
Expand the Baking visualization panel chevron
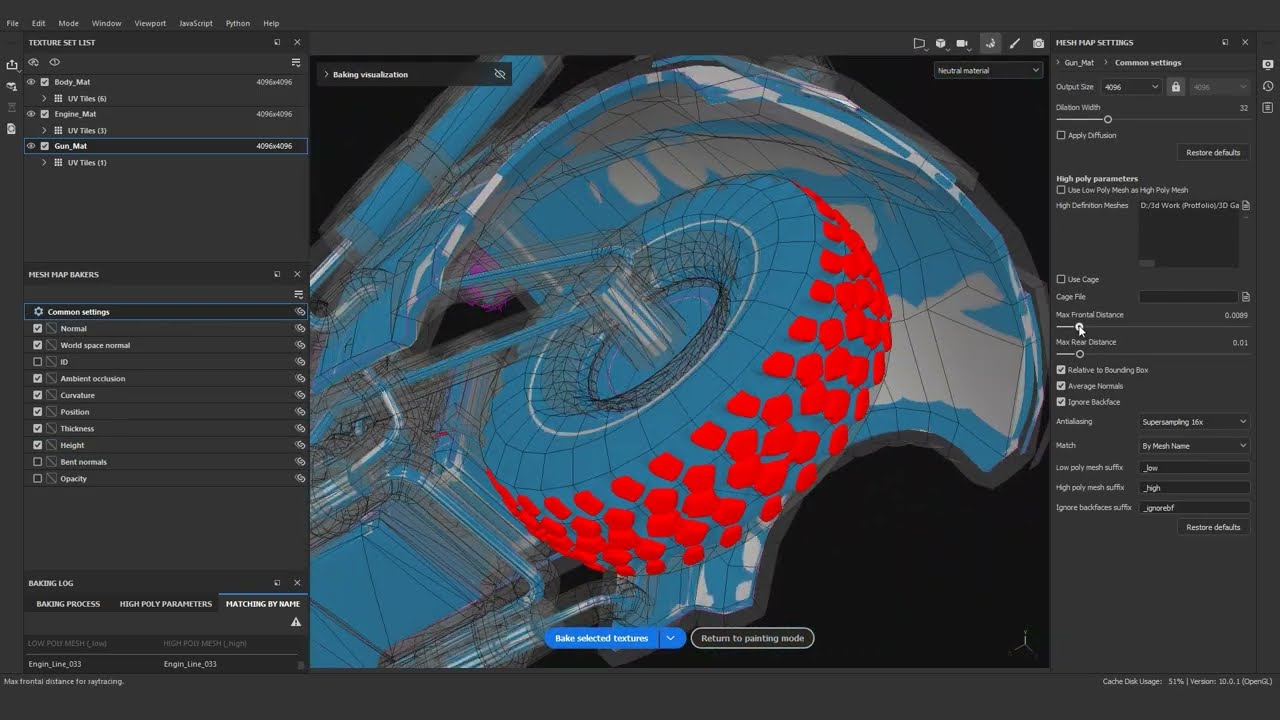pyautogui.click(x=326, y=74)
